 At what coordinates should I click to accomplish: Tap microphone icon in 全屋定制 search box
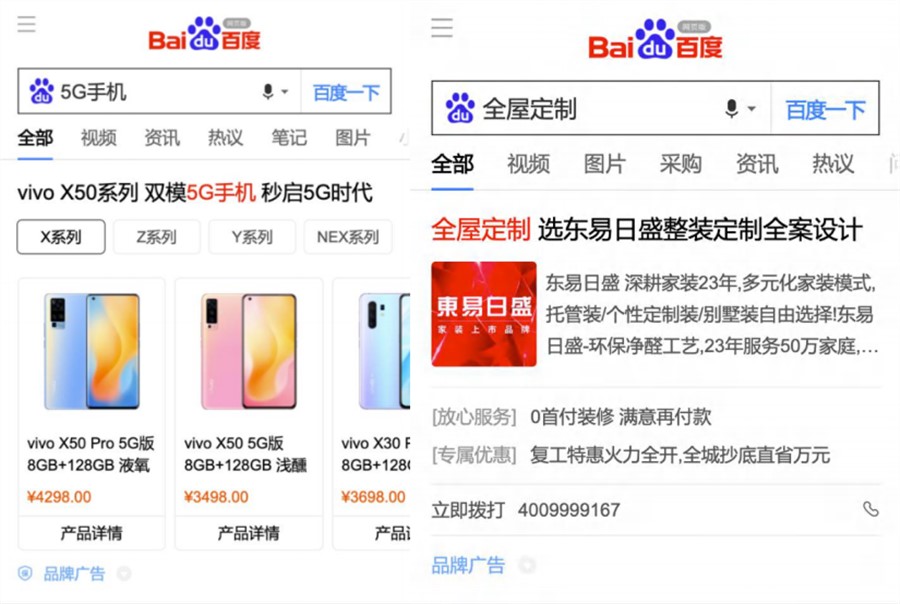(x=731, y=108)
